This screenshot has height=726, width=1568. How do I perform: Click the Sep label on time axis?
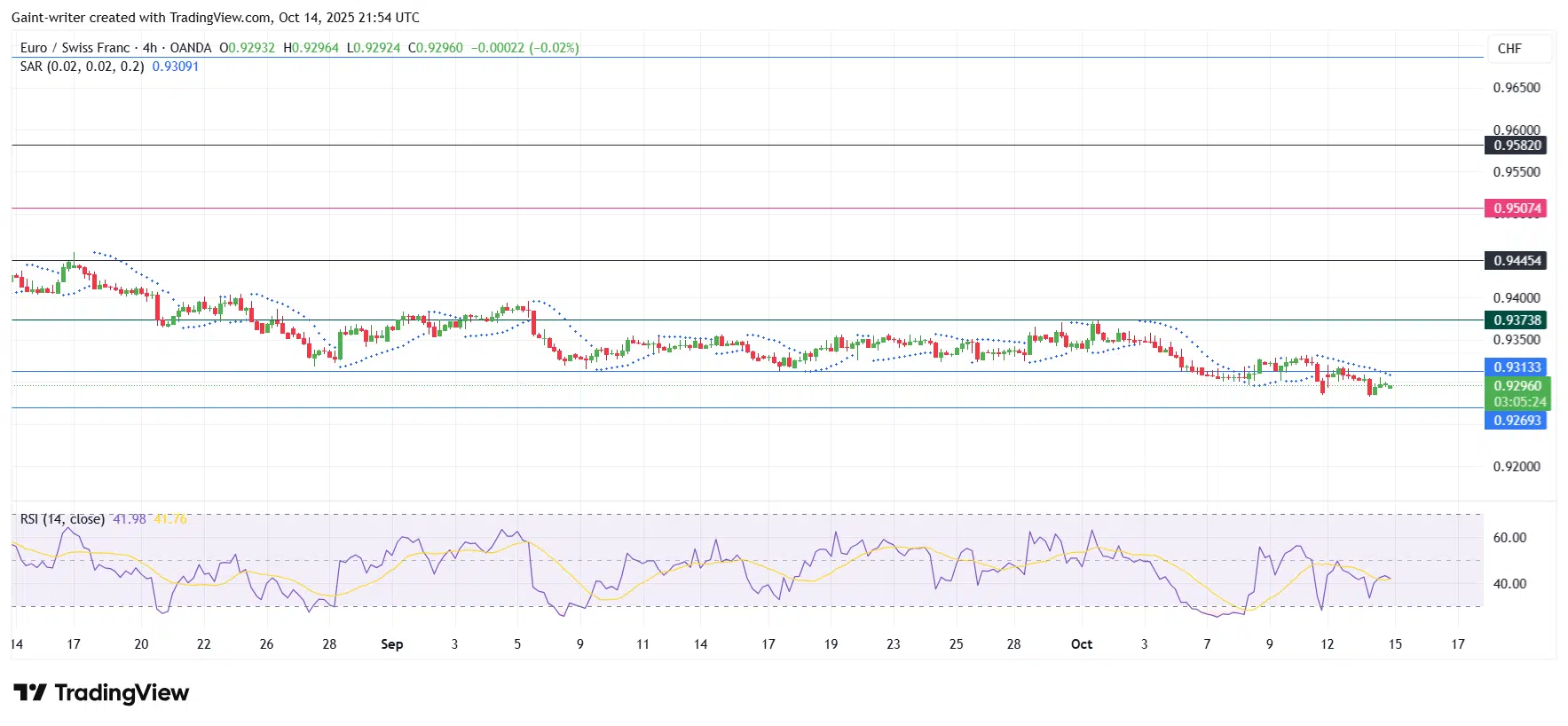(391, 644)
